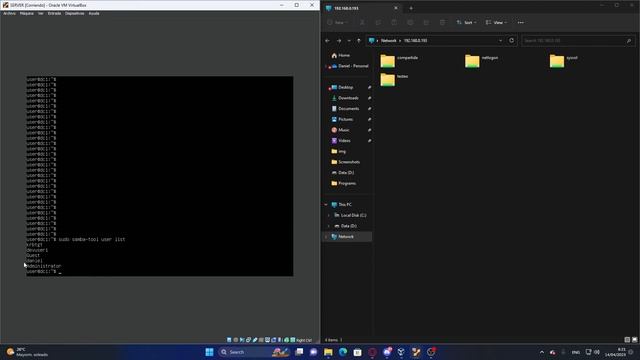Open the New item dropdown

point(338,22)
